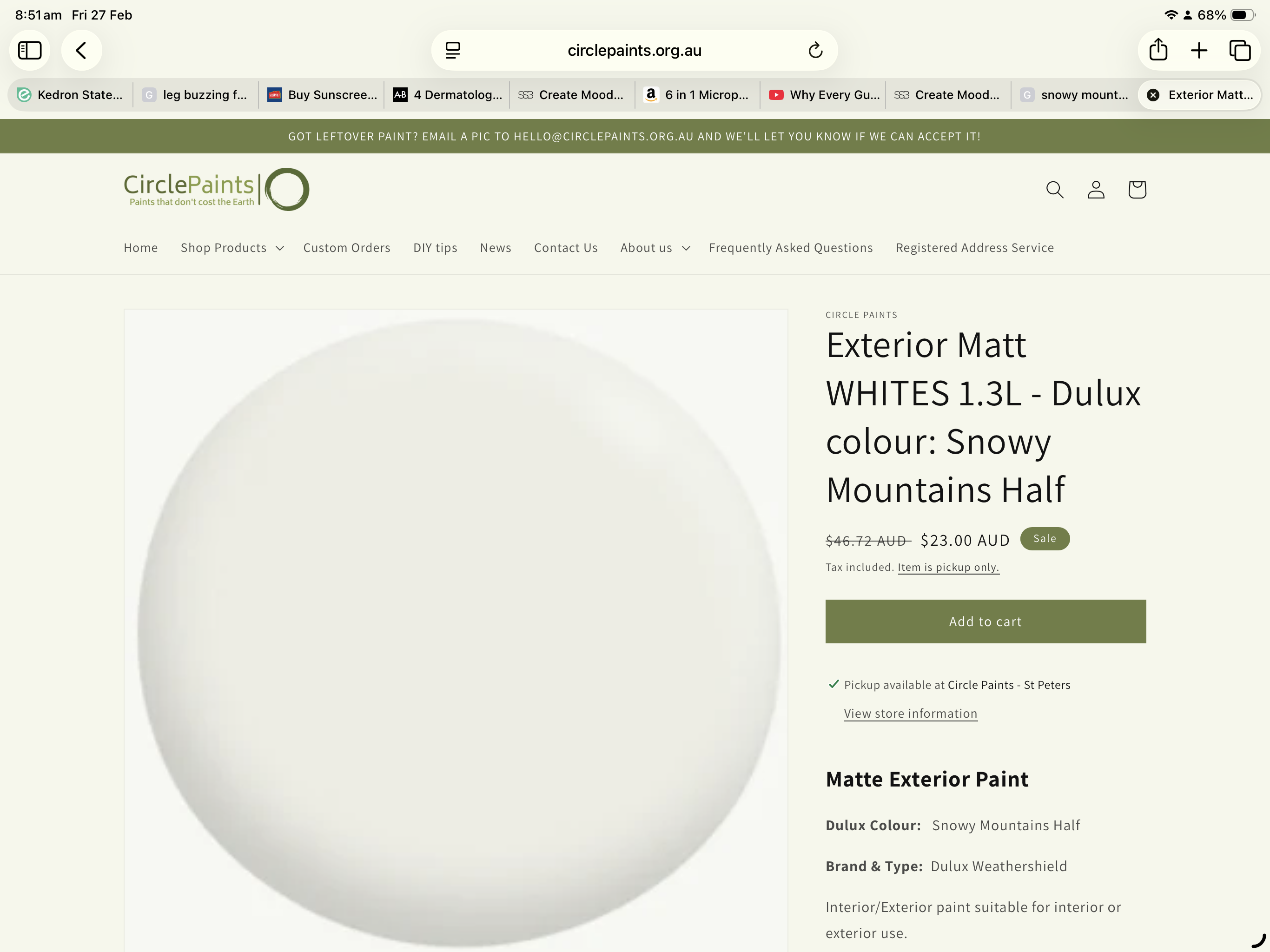The image size is (1270, 952).
Task: Close the Exterior Matt tab
Action: (1153, 95)
